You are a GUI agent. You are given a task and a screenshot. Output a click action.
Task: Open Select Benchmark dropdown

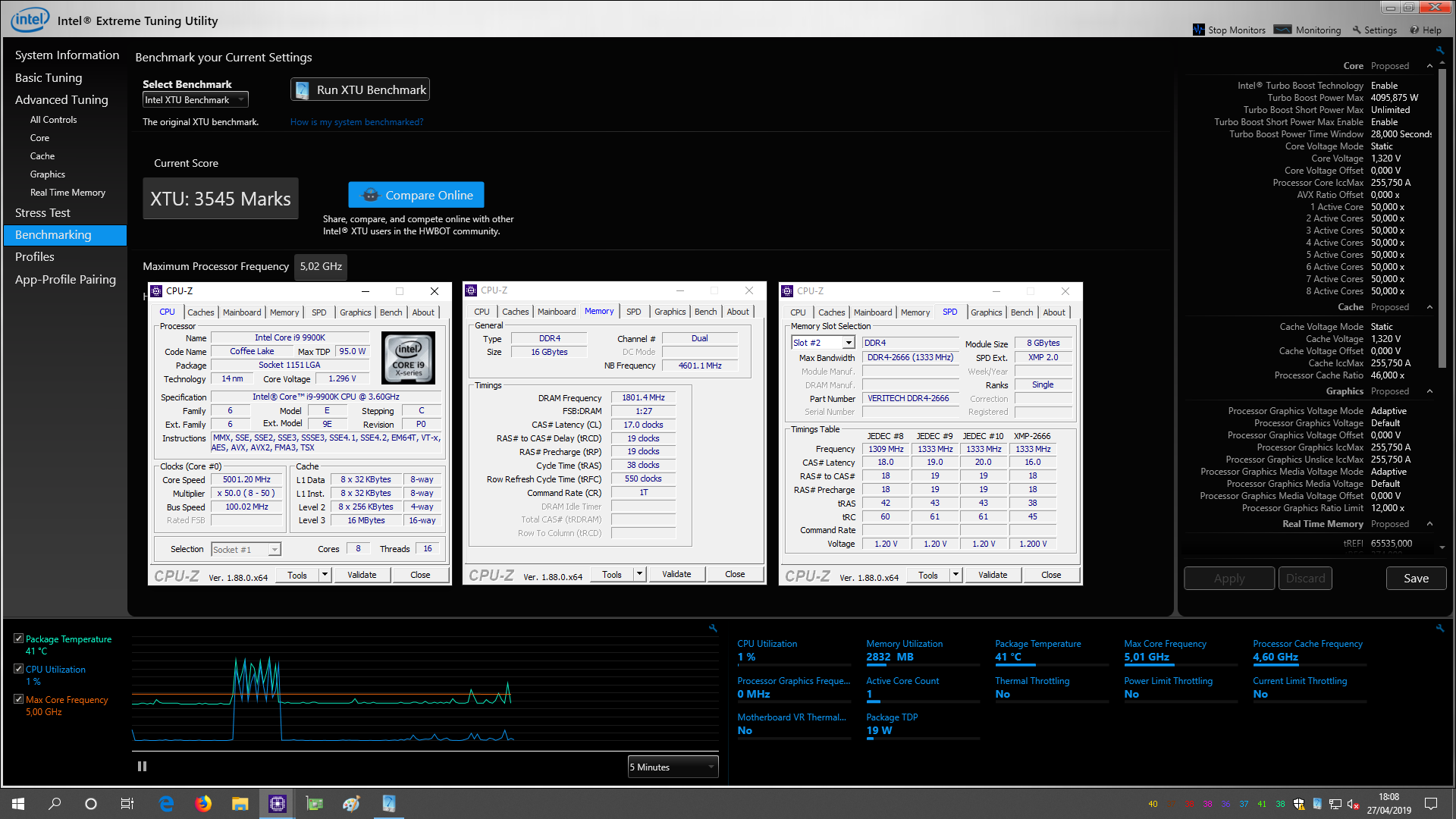[196, 100]
